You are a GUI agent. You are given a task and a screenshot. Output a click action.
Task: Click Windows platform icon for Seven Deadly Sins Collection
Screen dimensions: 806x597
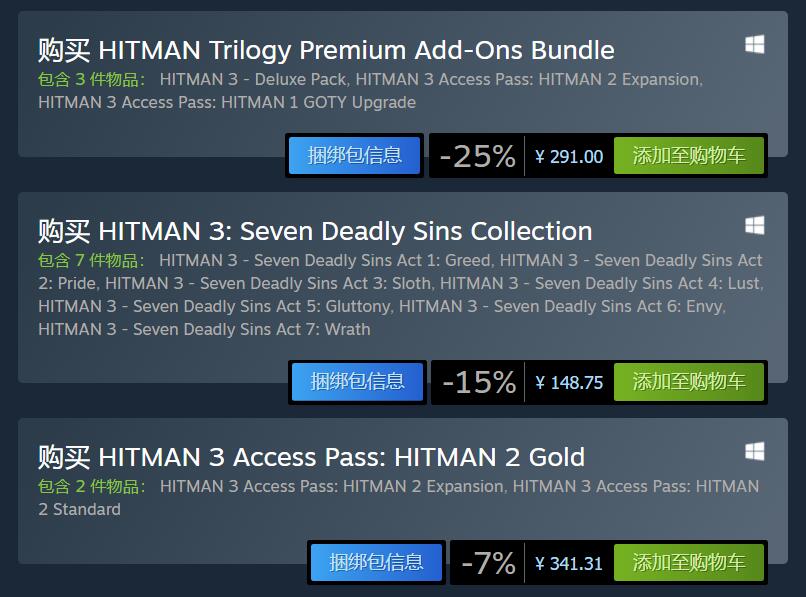755,225
